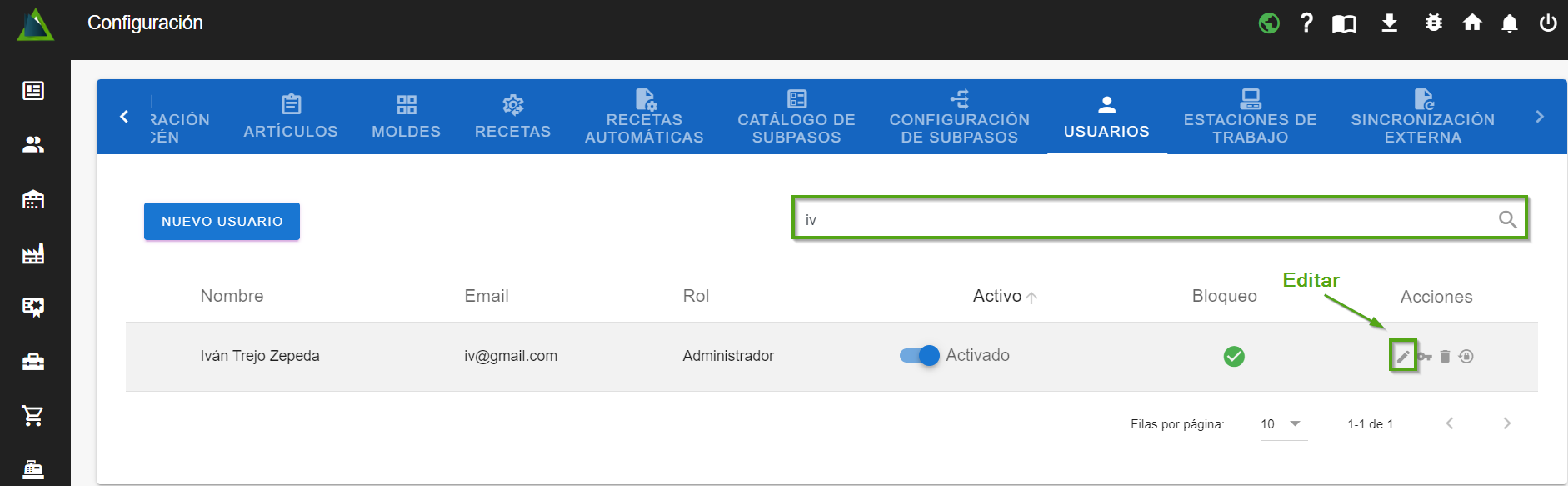Viewport: 1568px width, 486px height.
Task: Open the shopping cart section in the sidebar
Action: point(33,415)
